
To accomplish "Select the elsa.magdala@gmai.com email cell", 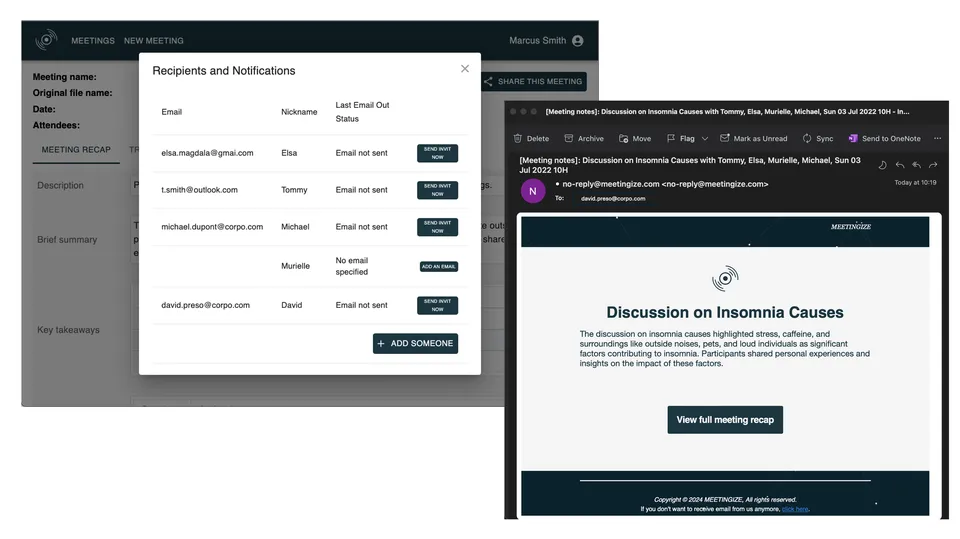I will (207, 153).
